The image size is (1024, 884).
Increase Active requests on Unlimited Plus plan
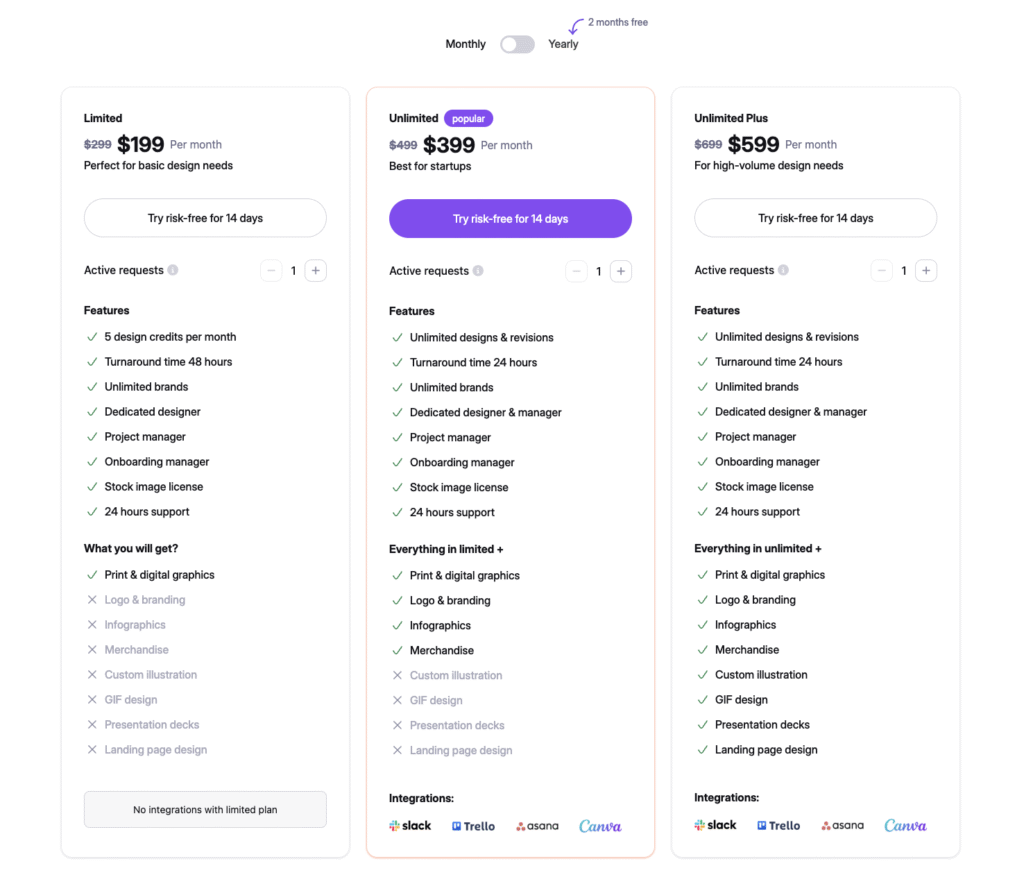tap(926, 270)
